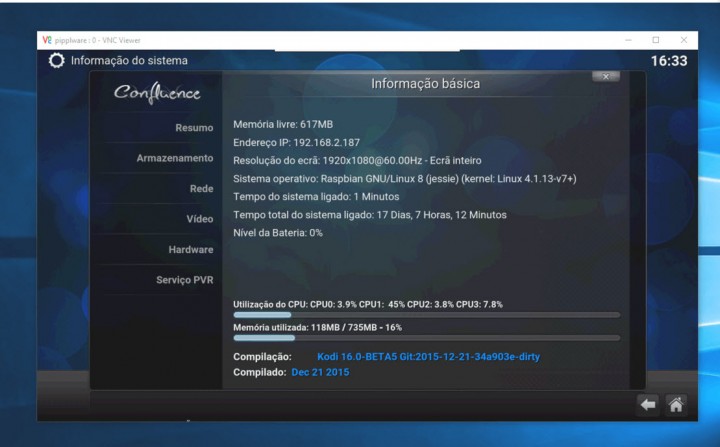Screen dimensions: 720x447
Task: Click the system information gear icon
Action: pos(56,61)
